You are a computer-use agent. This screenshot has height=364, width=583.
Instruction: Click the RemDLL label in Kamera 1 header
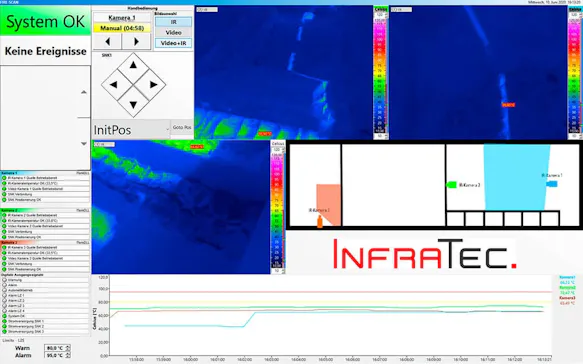coord(83,173)
